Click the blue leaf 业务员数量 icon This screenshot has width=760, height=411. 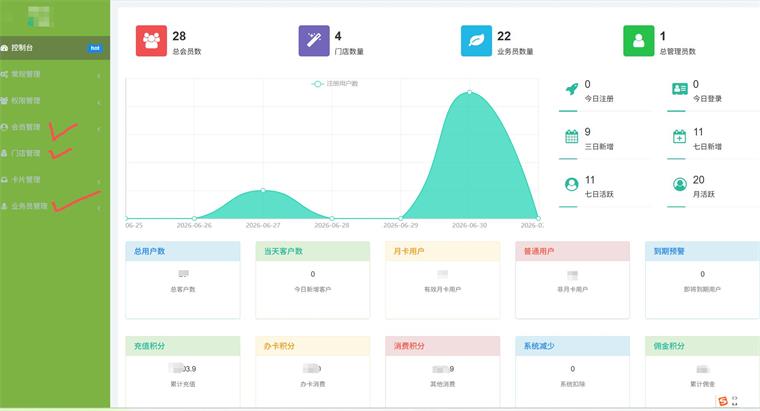476,41
